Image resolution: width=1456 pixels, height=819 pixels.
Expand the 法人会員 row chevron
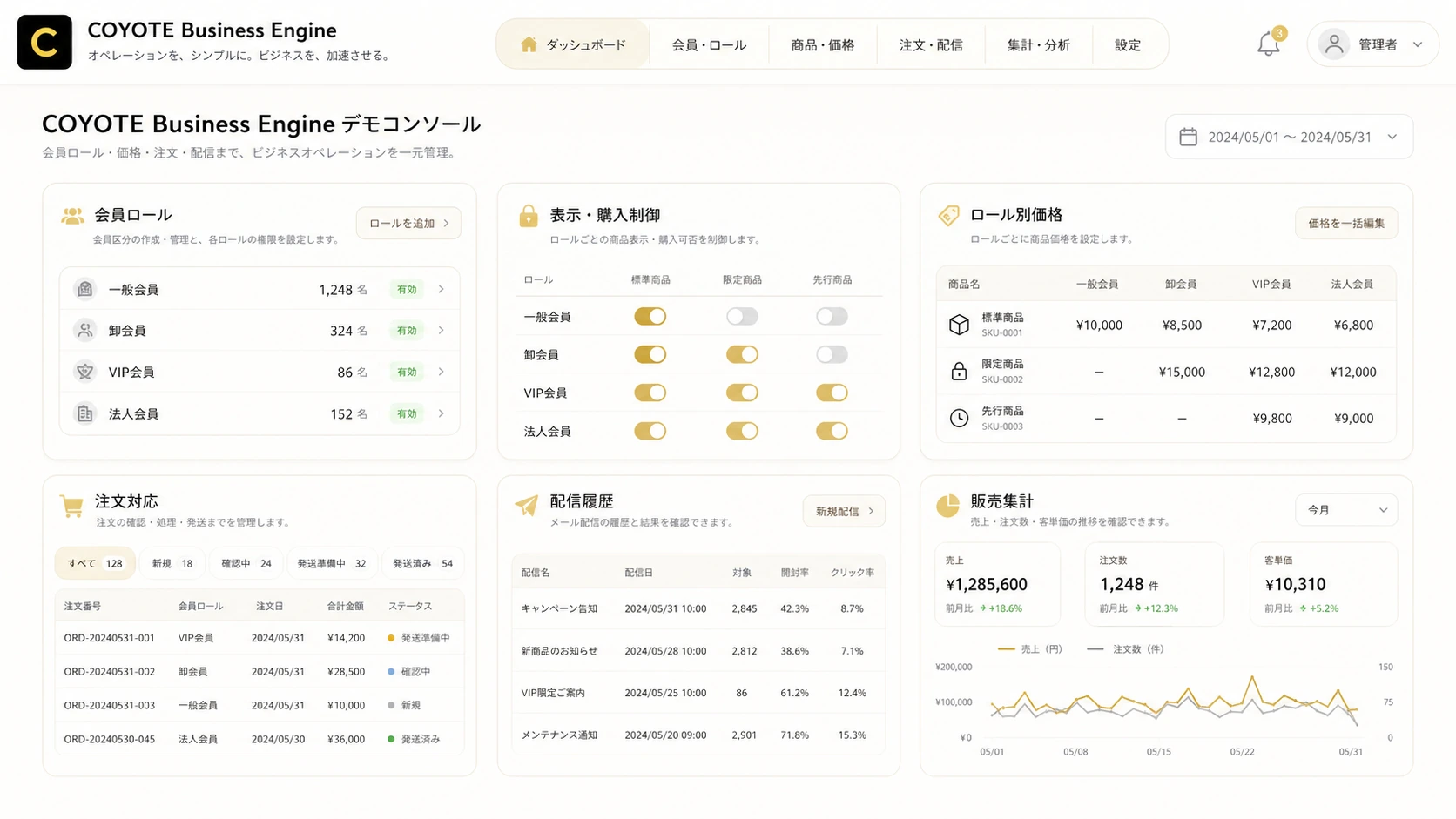[x=442, y=413]
